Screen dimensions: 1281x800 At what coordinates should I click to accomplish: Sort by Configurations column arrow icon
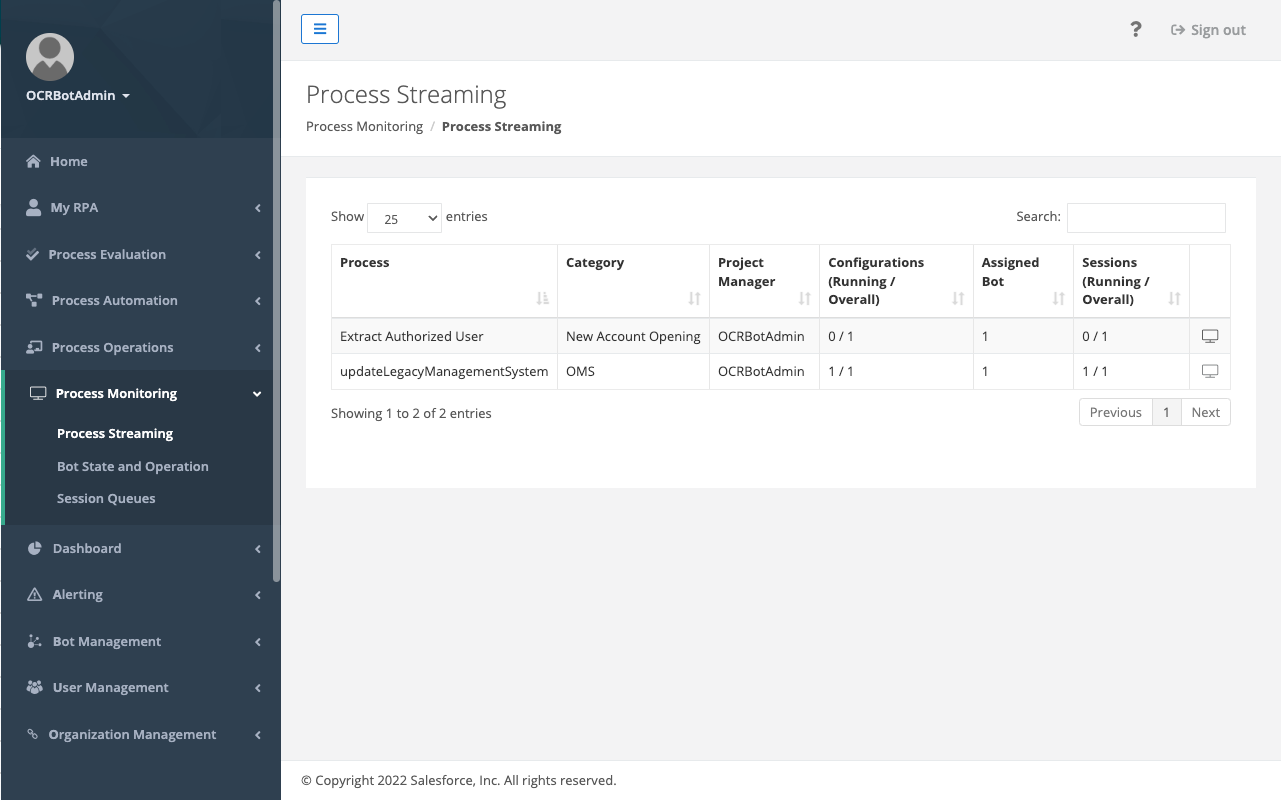(958, 298)
